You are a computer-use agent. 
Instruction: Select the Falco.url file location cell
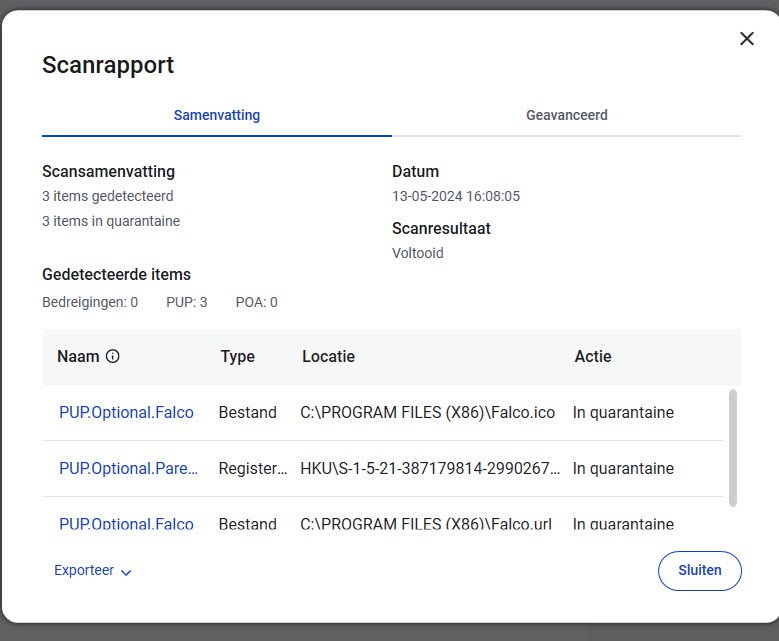426,523
